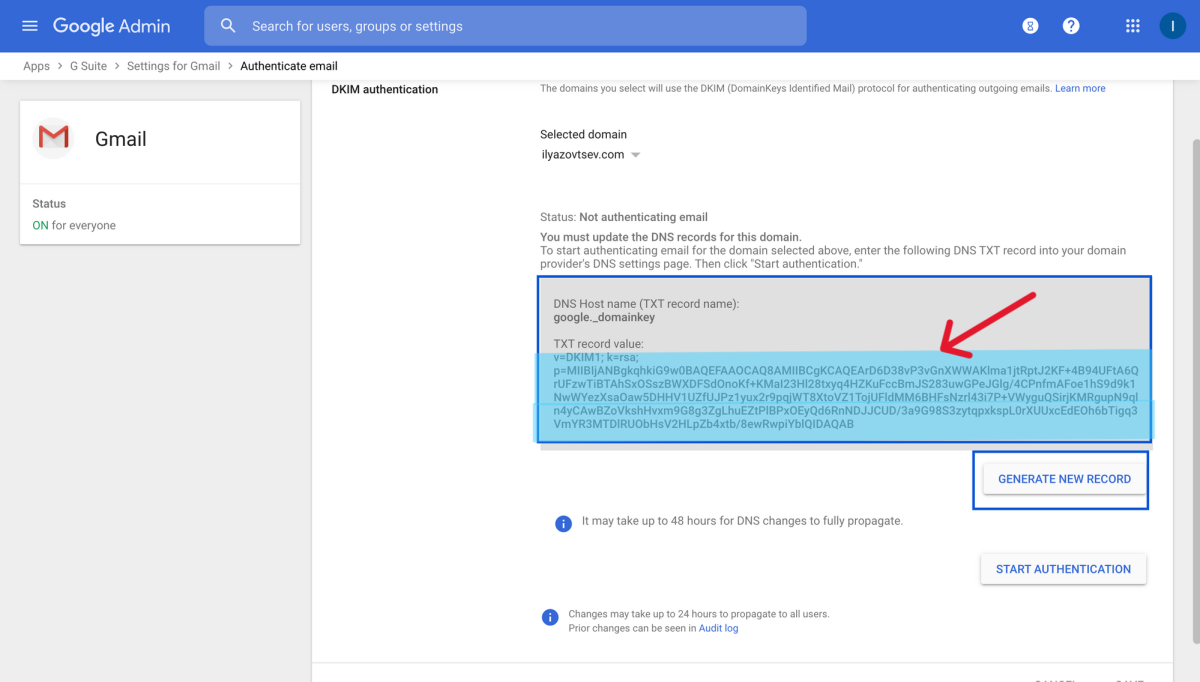
Task: Click the google._domainkey host name
Action: tap(604, 317)
